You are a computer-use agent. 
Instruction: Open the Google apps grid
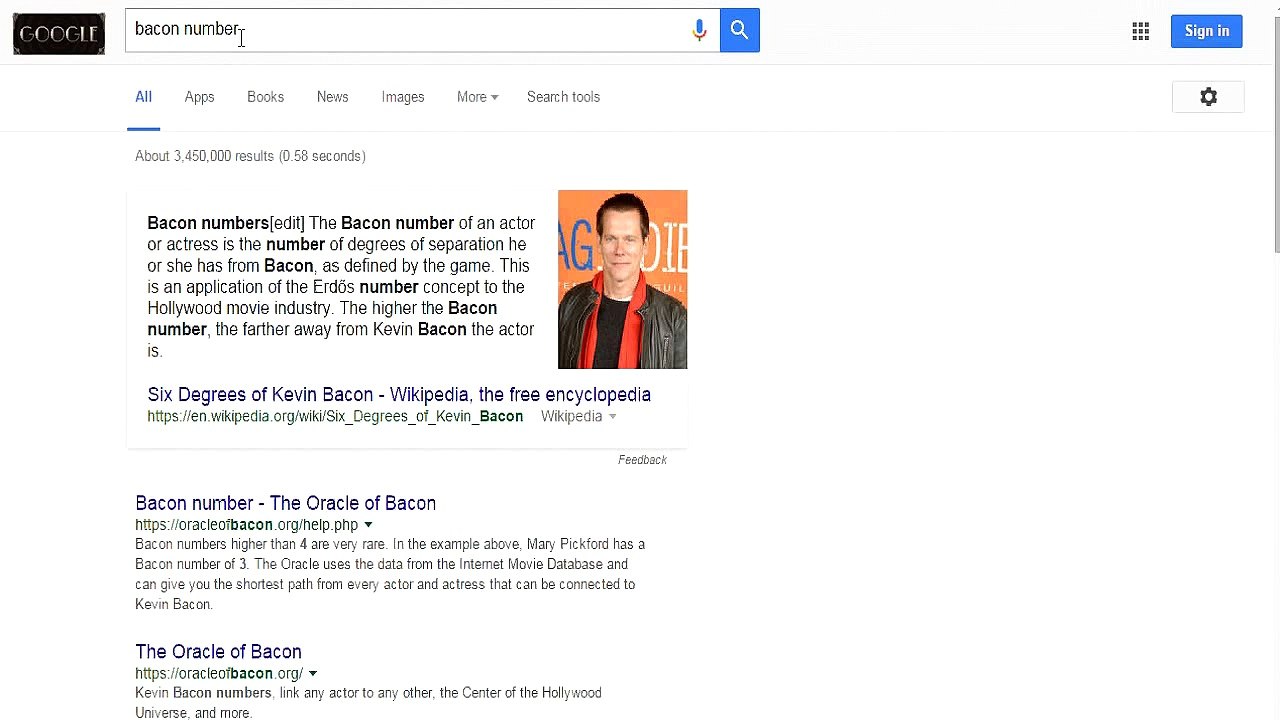coord(1141,31)
